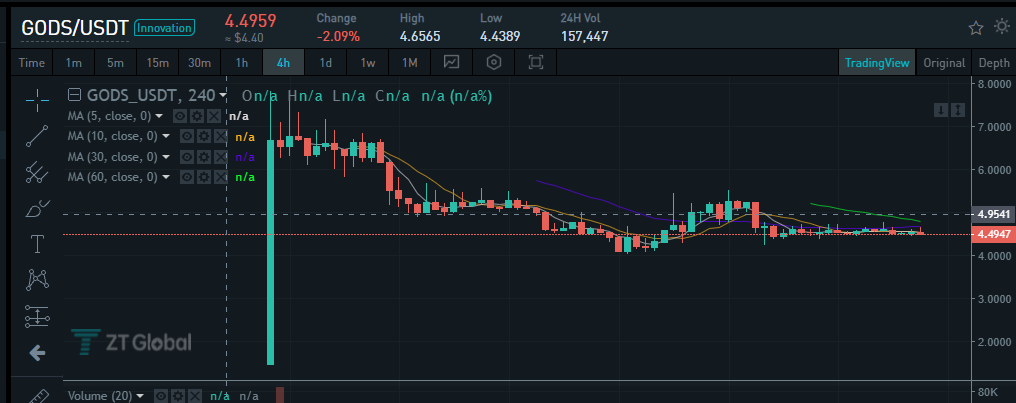Select the 1d interval

tap(325, 63)
